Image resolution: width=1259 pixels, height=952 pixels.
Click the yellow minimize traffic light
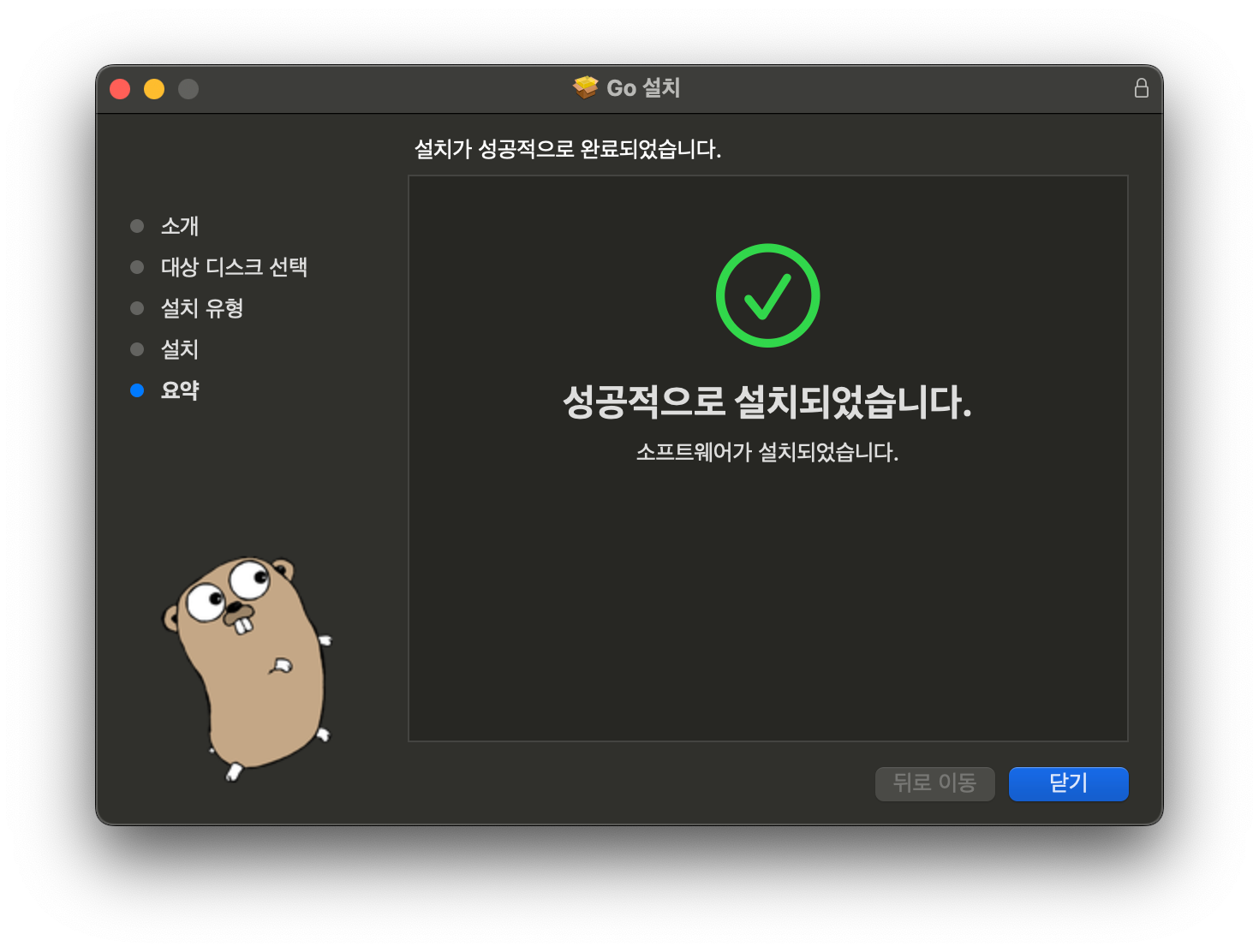pos(154,88)
